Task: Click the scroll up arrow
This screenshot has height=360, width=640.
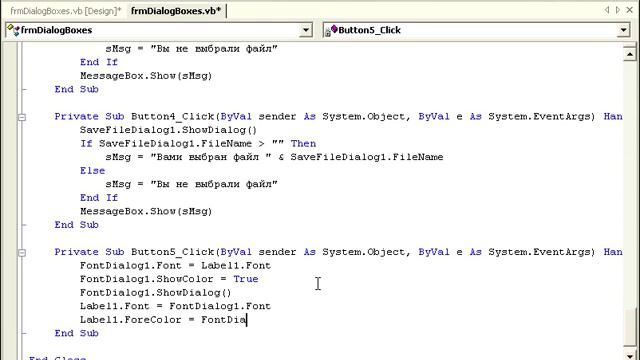Action: [630, 54]
